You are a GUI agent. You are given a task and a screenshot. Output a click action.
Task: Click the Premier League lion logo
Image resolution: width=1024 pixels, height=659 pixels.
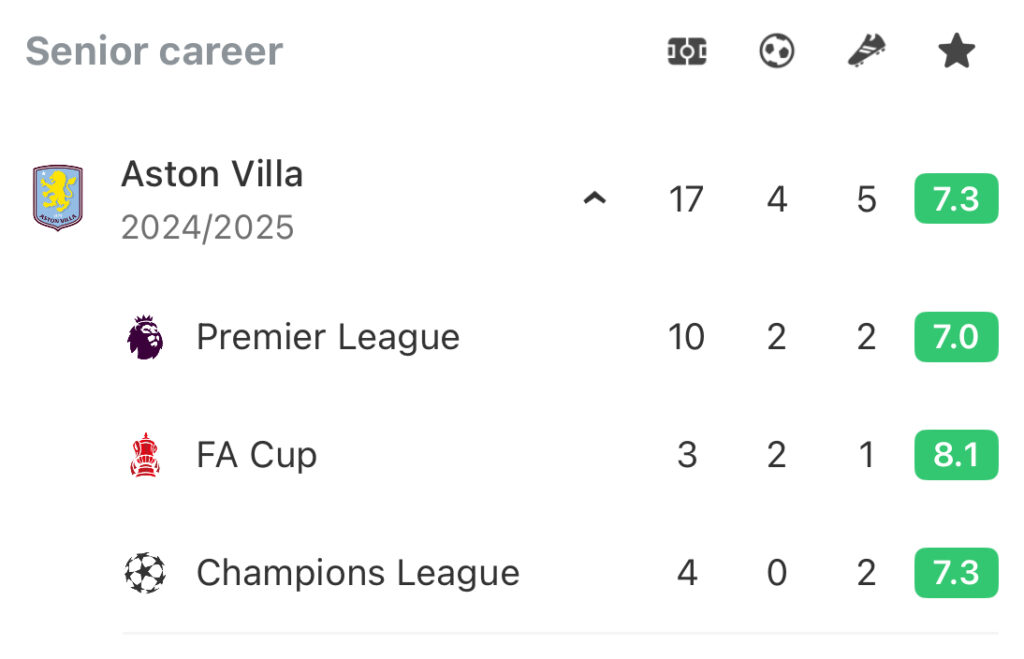tap(145, 337)
